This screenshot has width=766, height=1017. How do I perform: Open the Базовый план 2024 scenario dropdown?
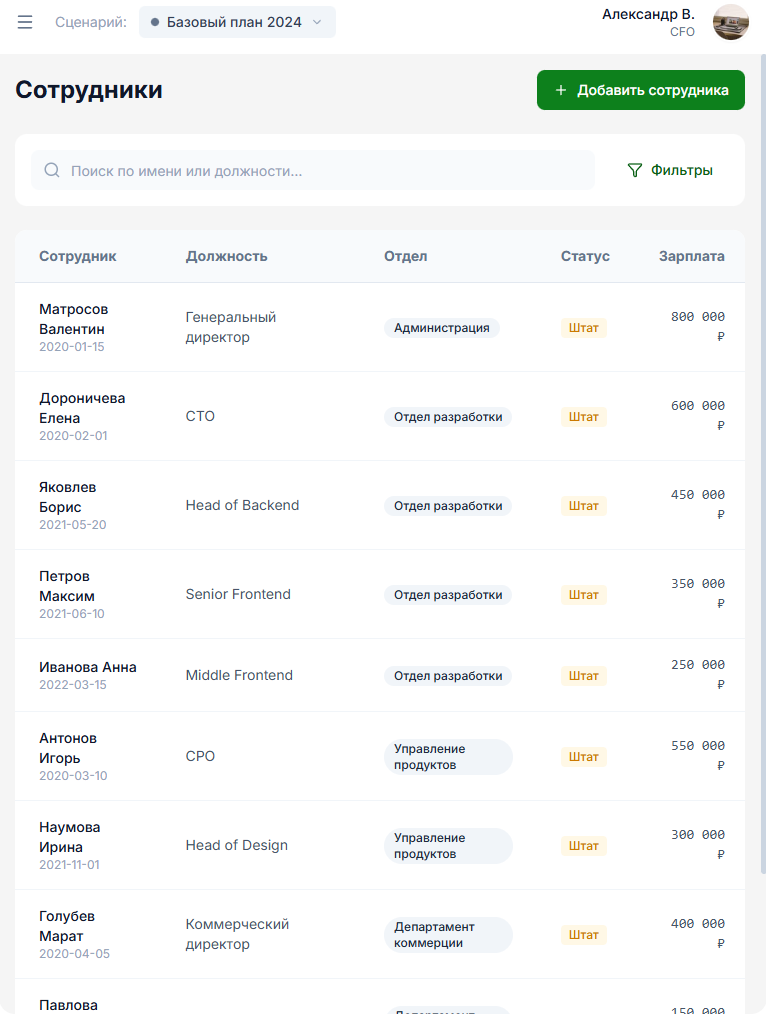pos(236,22)
